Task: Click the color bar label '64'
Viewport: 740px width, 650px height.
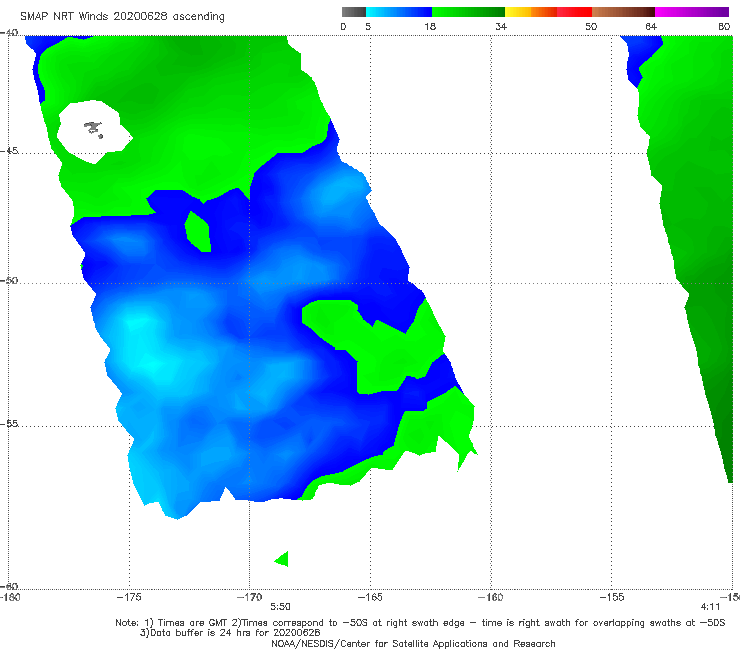Action: click(x=651, y=27)
